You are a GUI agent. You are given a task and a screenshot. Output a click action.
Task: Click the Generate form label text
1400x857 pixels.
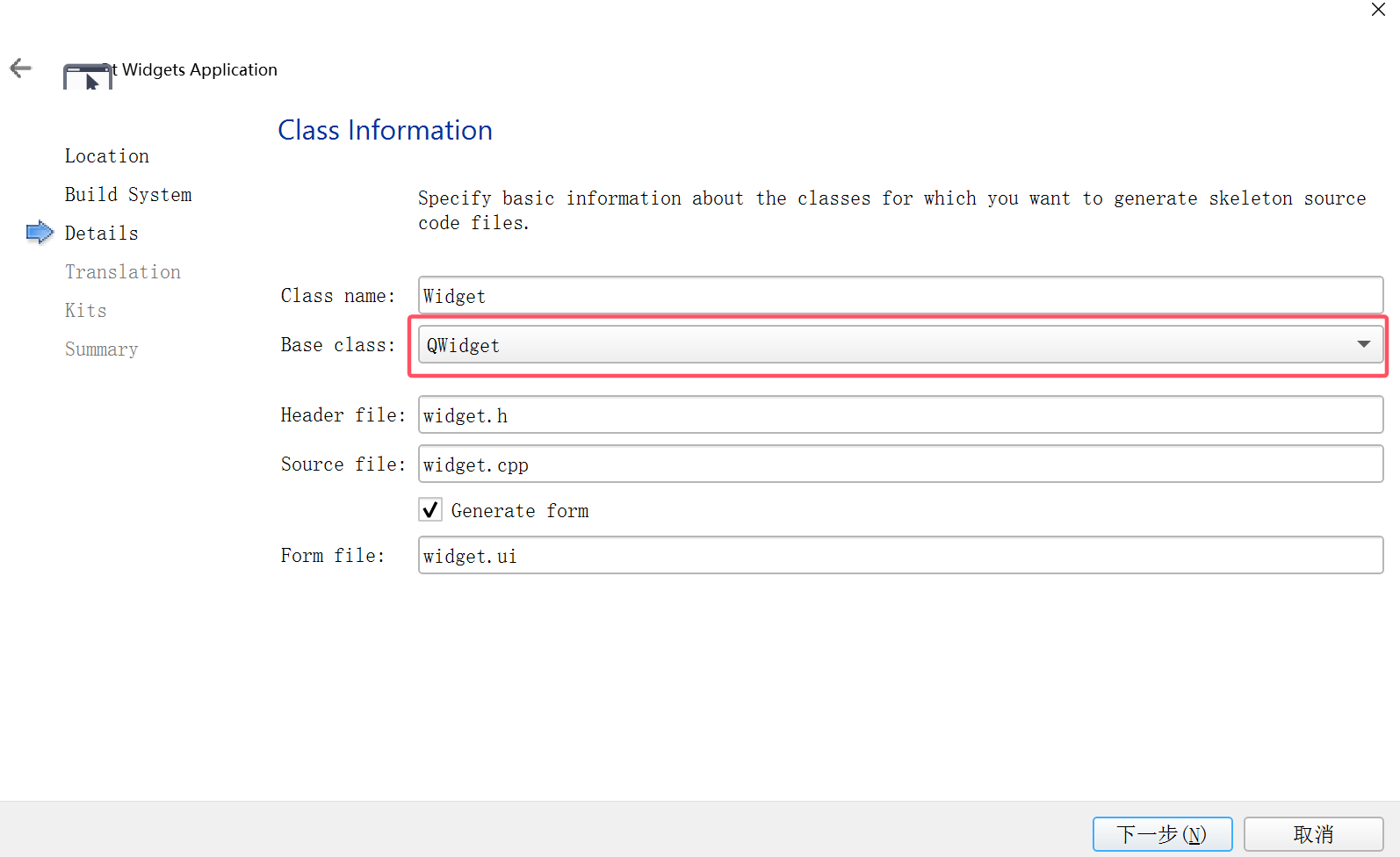coord(520,511)
